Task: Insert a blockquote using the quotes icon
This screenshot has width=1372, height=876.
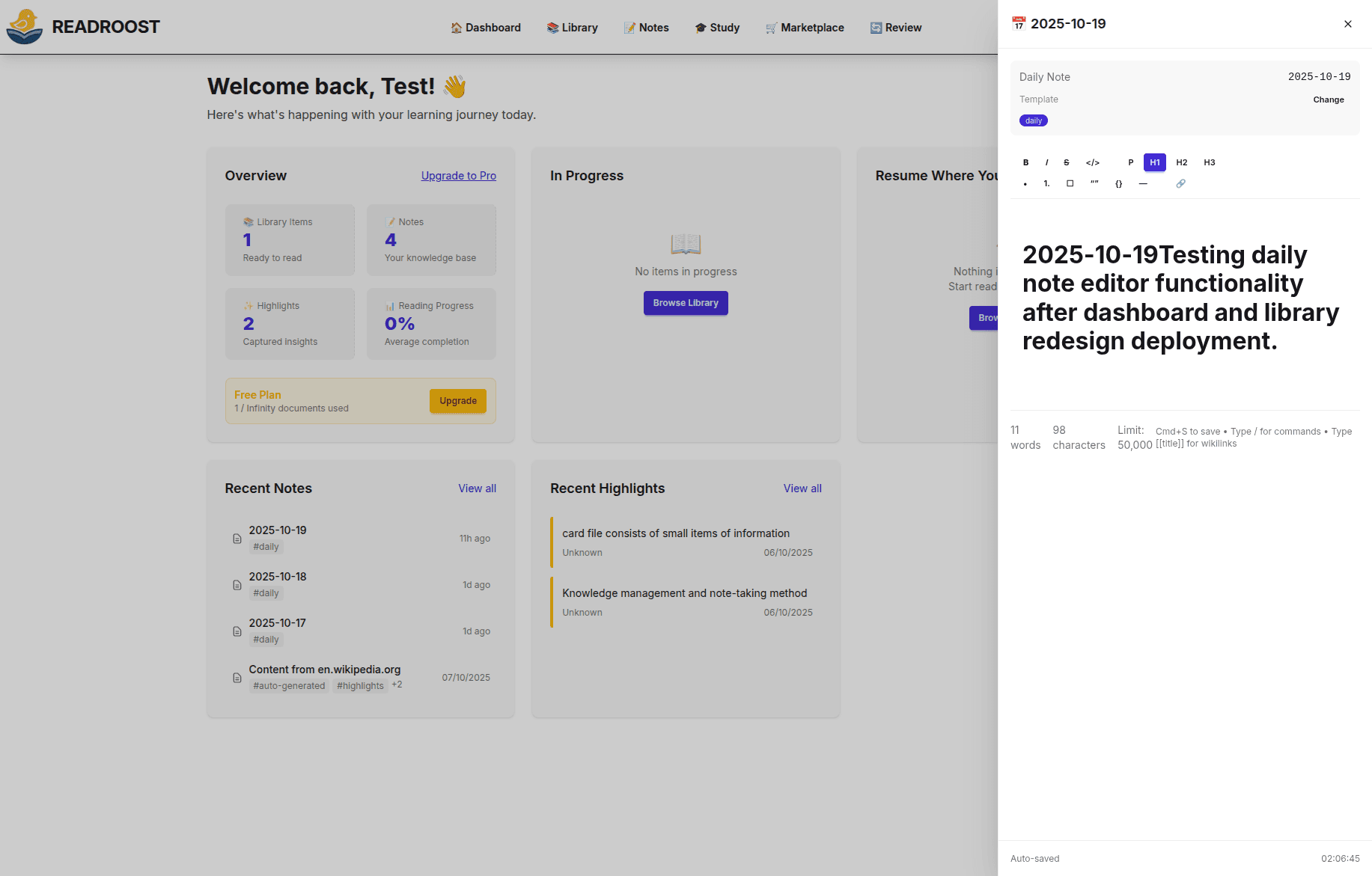Action: pyautogui.click(x=1094, y=183)
